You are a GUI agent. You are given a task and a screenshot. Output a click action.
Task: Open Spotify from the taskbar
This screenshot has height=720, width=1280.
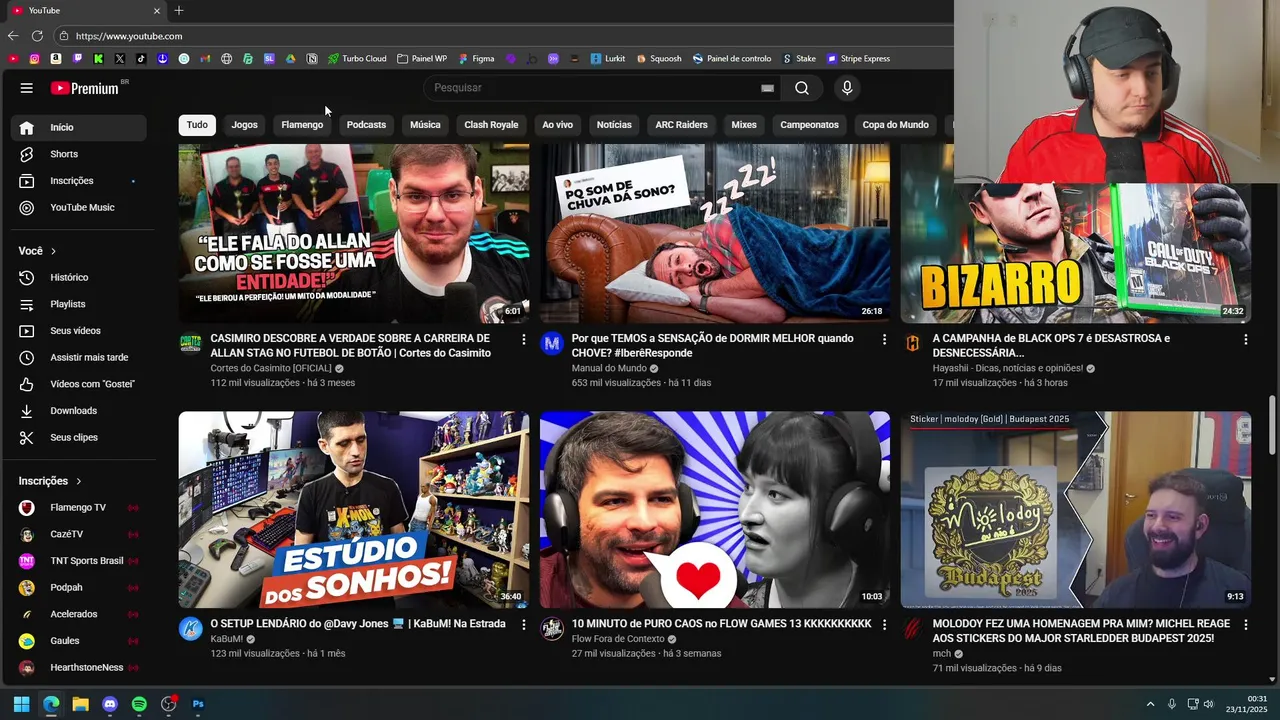tap(139, 704)
